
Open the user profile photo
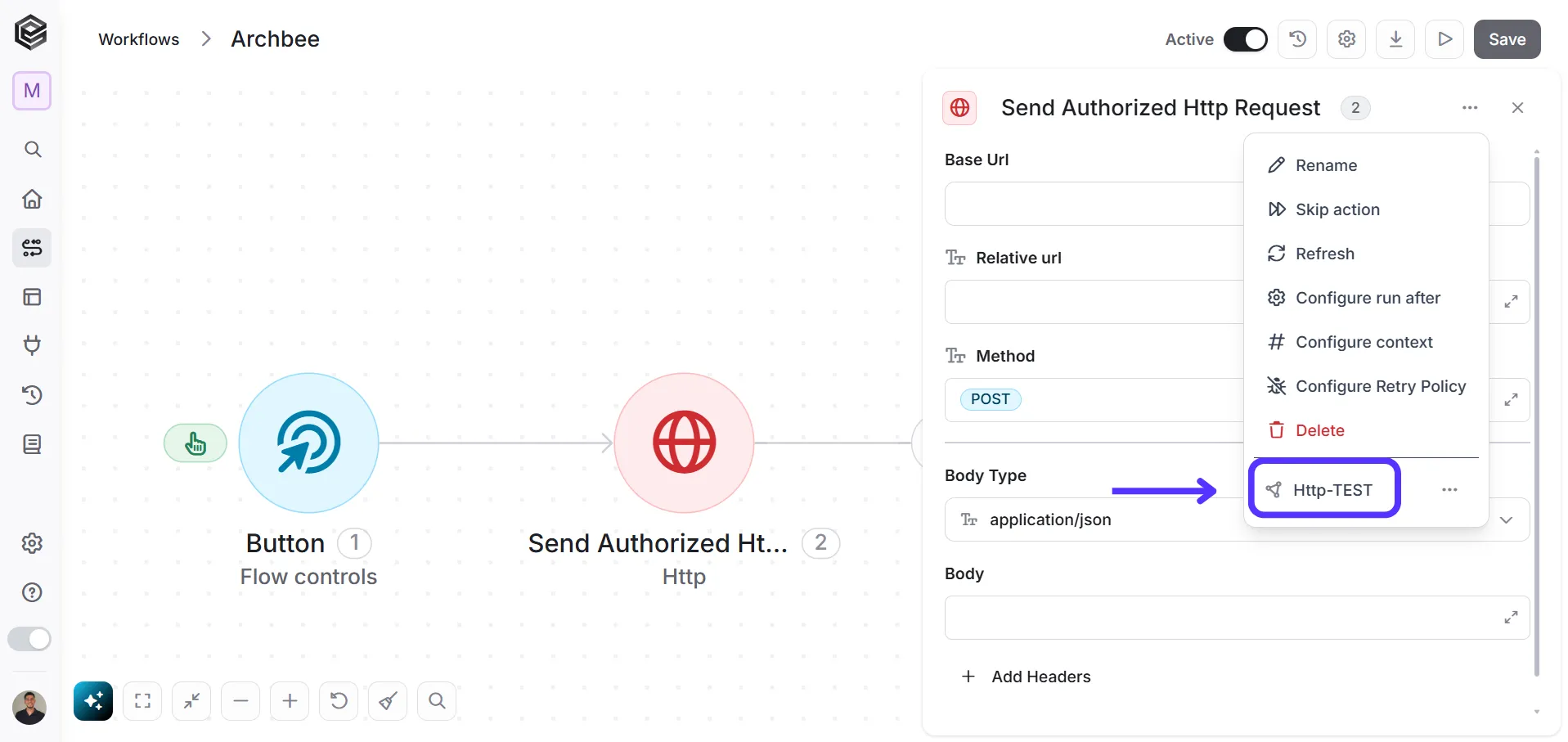pos(29,708)
